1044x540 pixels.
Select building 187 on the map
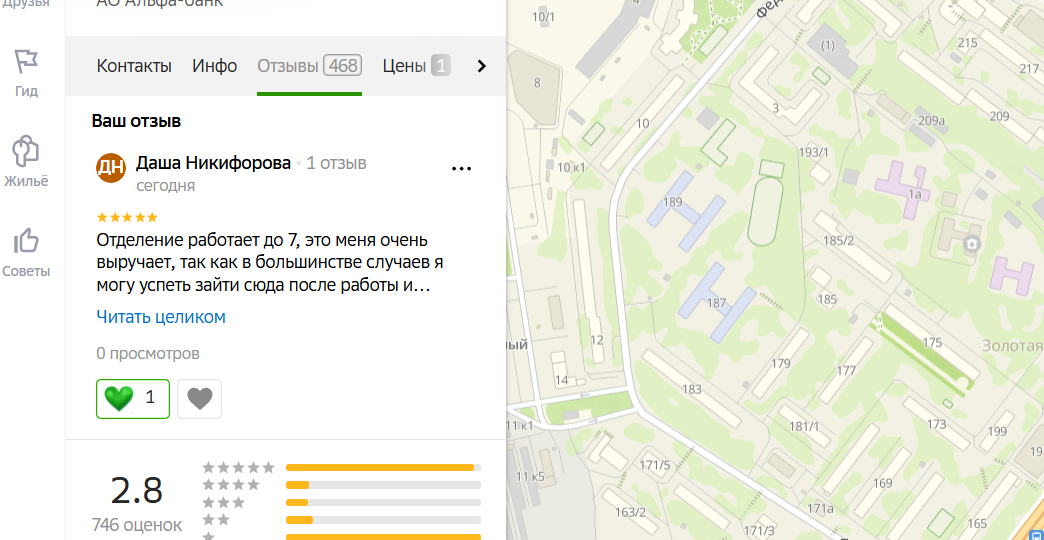point(717,303)
